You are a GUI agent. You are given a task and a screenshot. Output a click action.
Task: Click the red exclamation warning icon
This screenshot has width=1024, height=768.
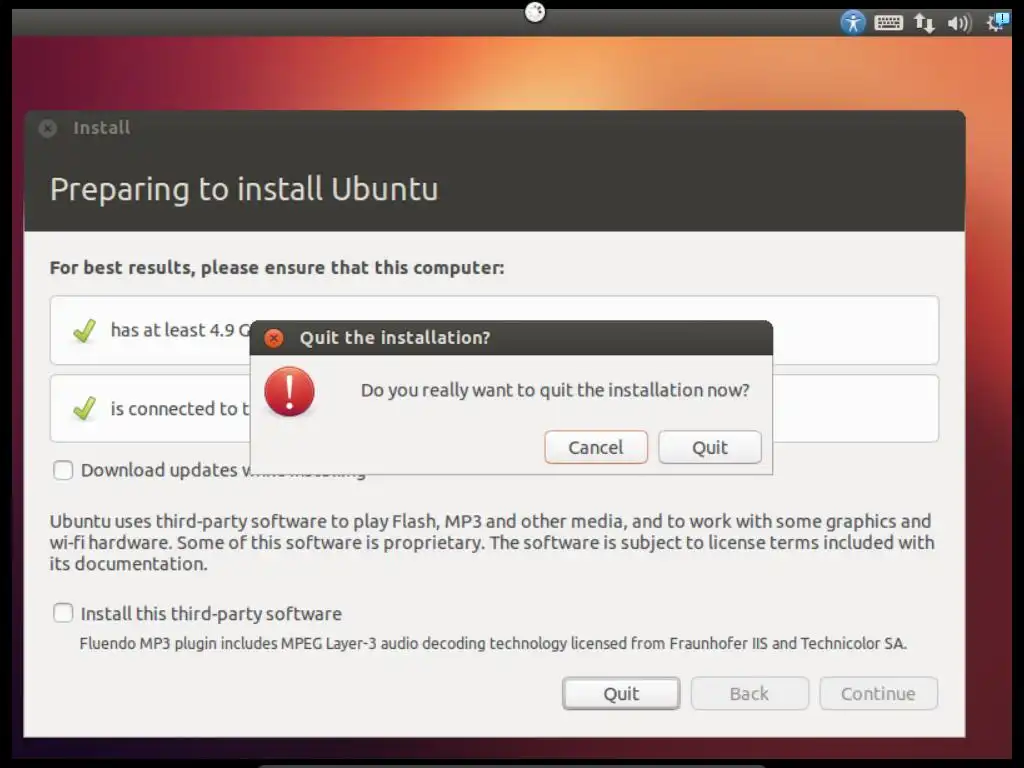click(289, 391)
